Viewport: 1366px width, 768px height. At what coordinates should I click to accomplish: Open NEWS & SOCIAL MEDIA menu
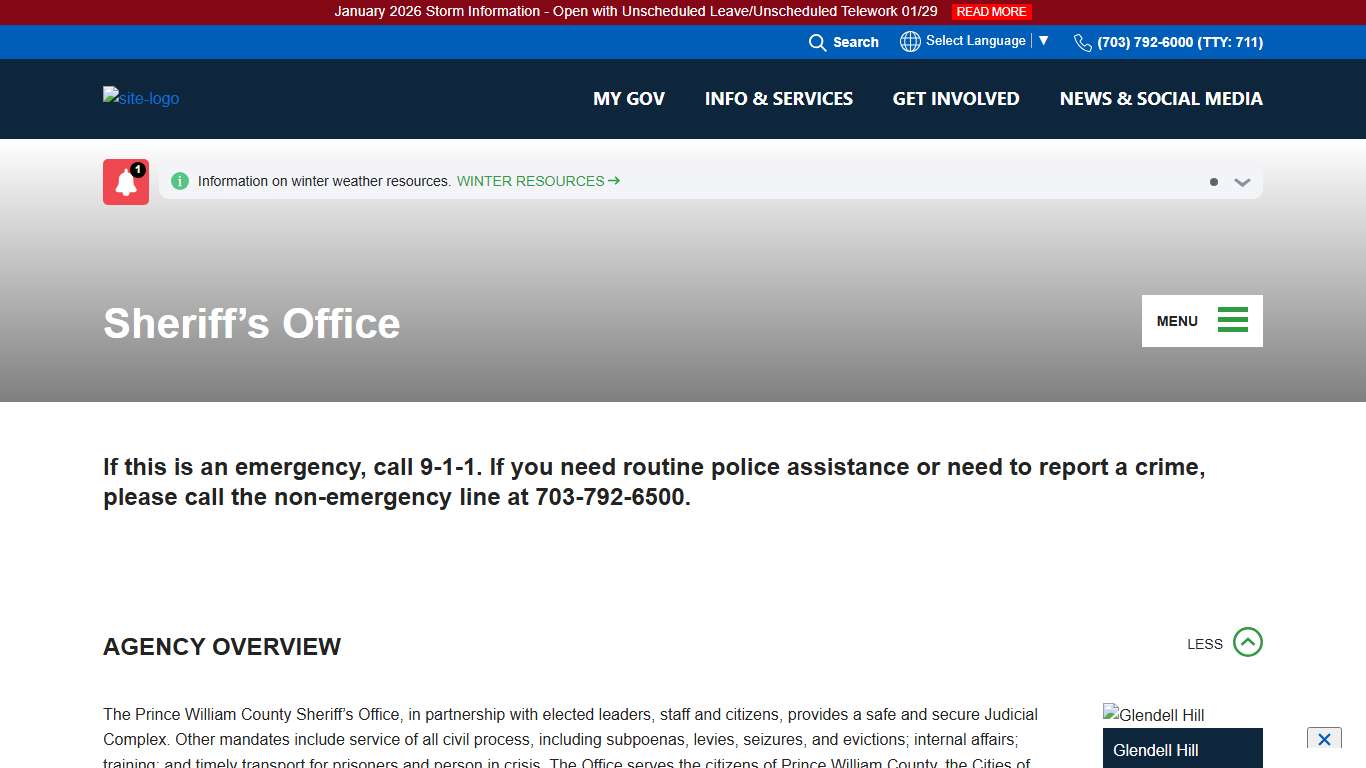1160,98
